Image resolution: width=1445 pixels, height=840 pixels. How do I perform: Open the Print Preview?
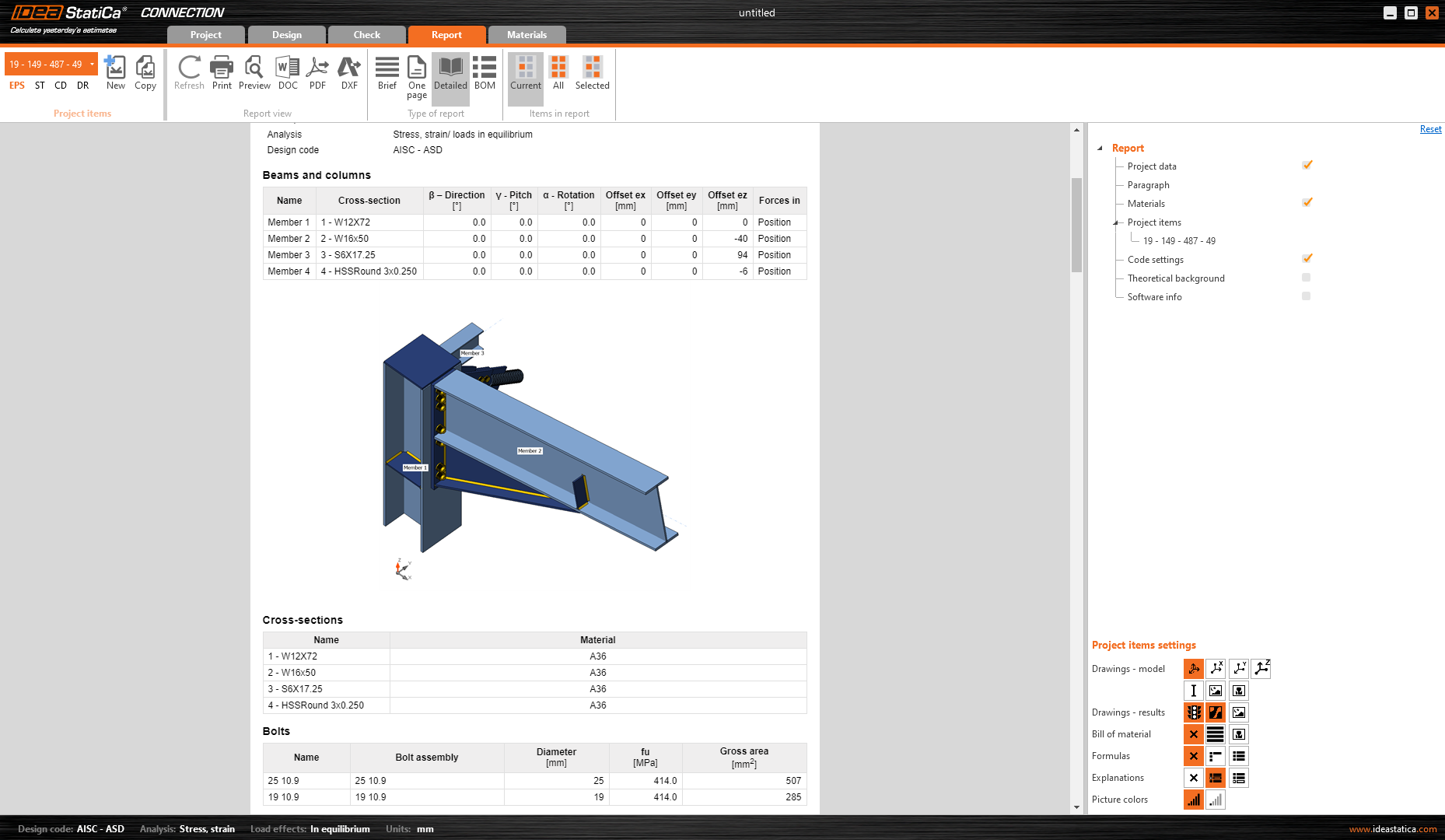(254, 73)
